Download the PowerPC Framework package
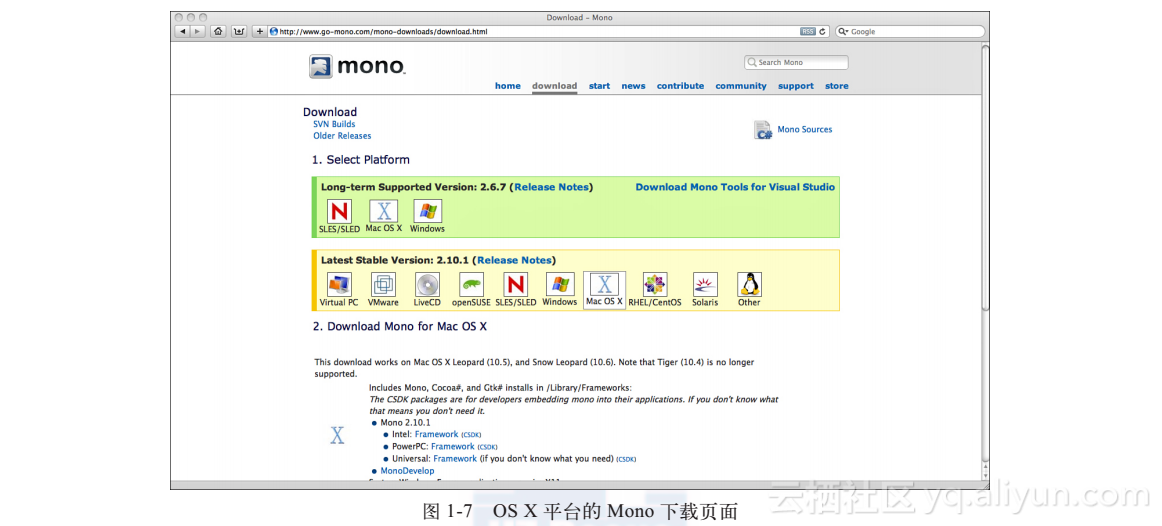 click(453, 447)
